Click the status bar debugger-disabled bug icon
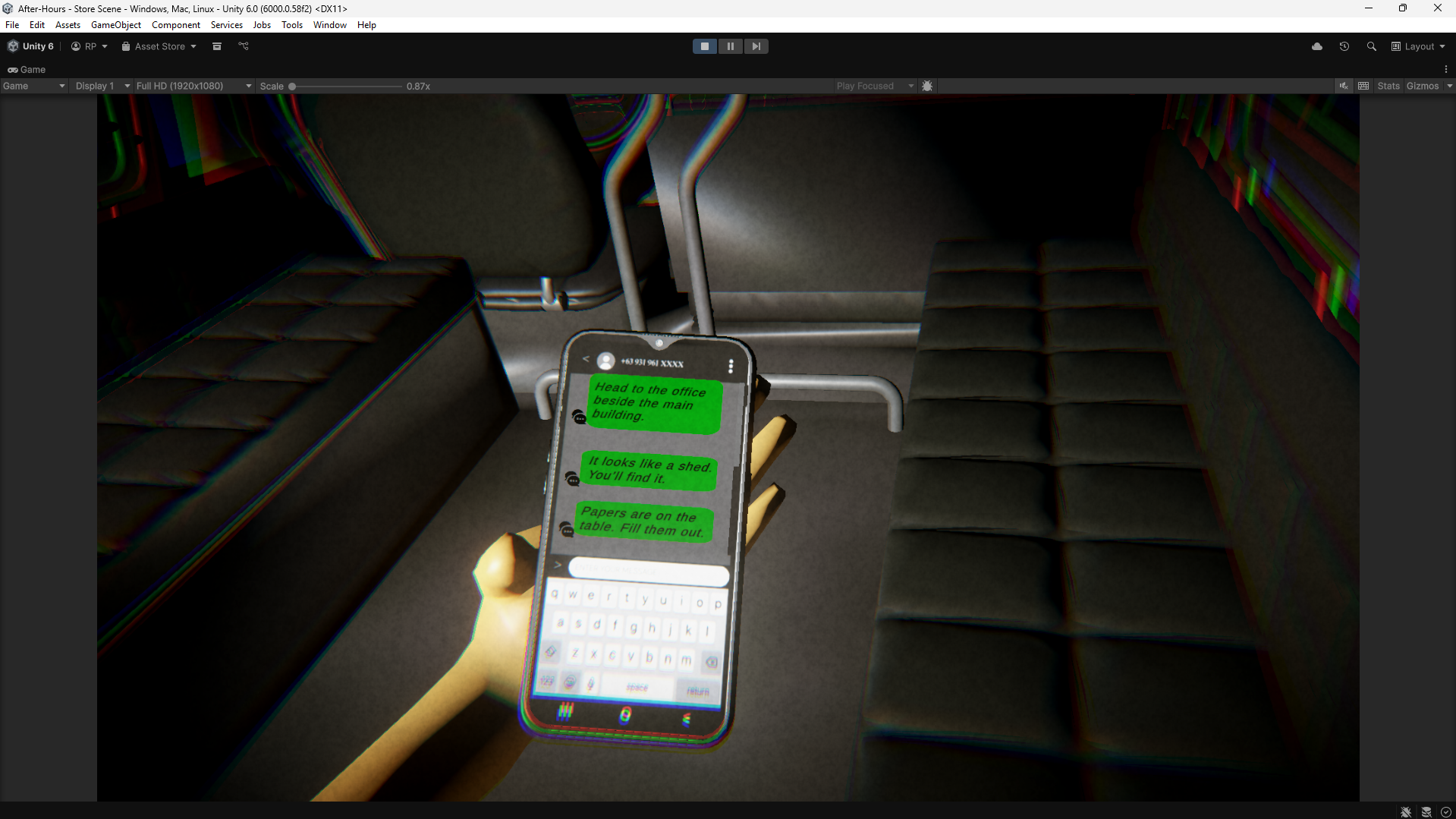This screenshot has width=1456, height=819. (x=1406, y=811)
